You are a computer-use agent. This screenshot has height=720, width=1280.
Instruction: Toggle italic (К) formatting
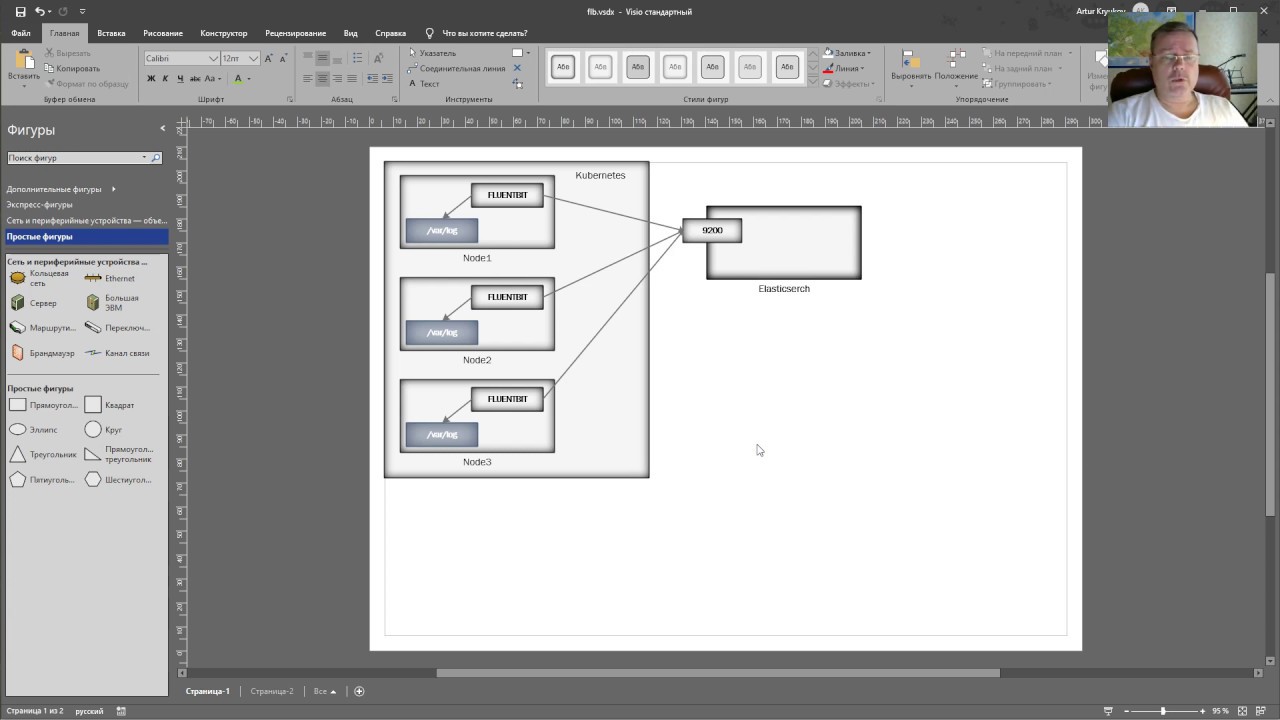[x=166, y=78]
